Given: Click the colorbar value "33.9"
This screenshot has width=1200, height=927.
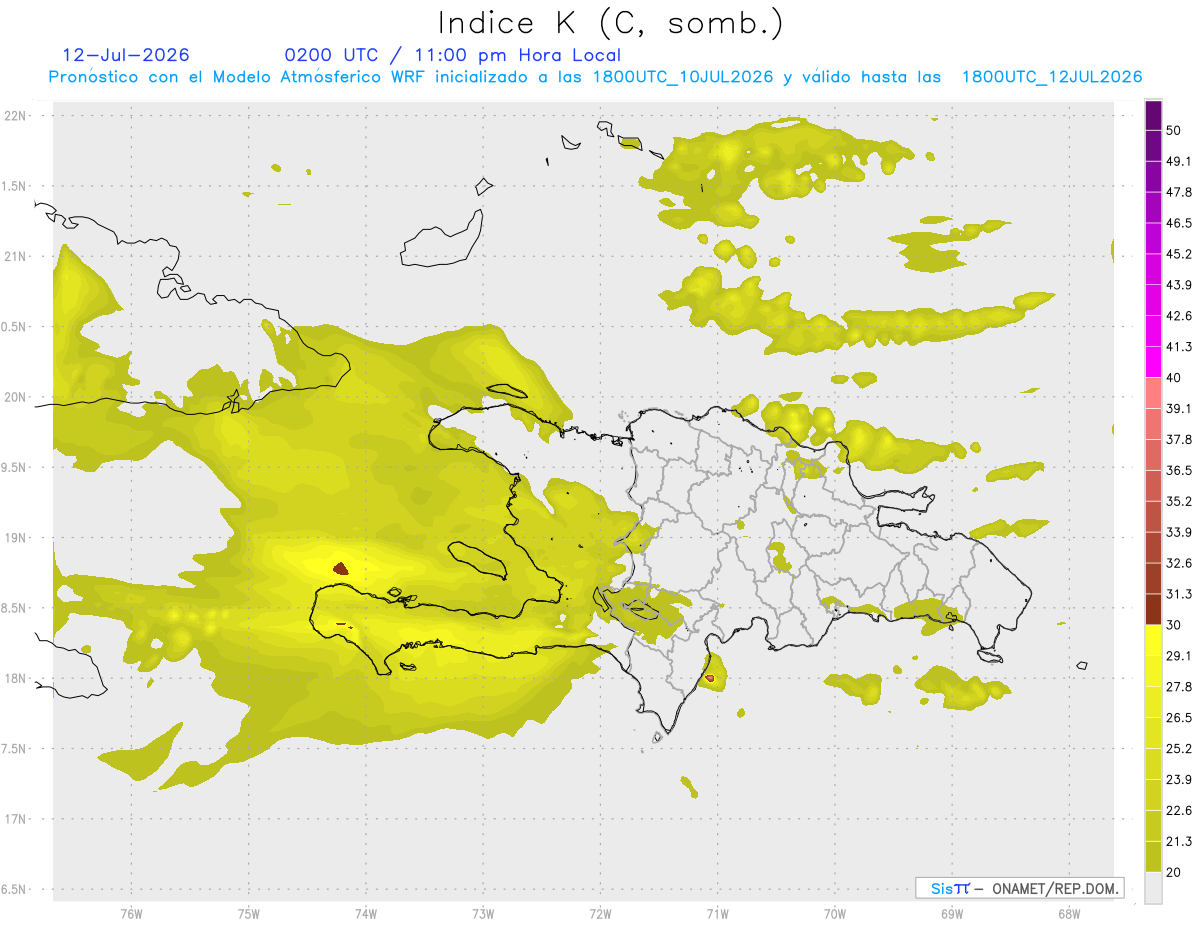Looking at the screenshot, I should point(1179,532).
